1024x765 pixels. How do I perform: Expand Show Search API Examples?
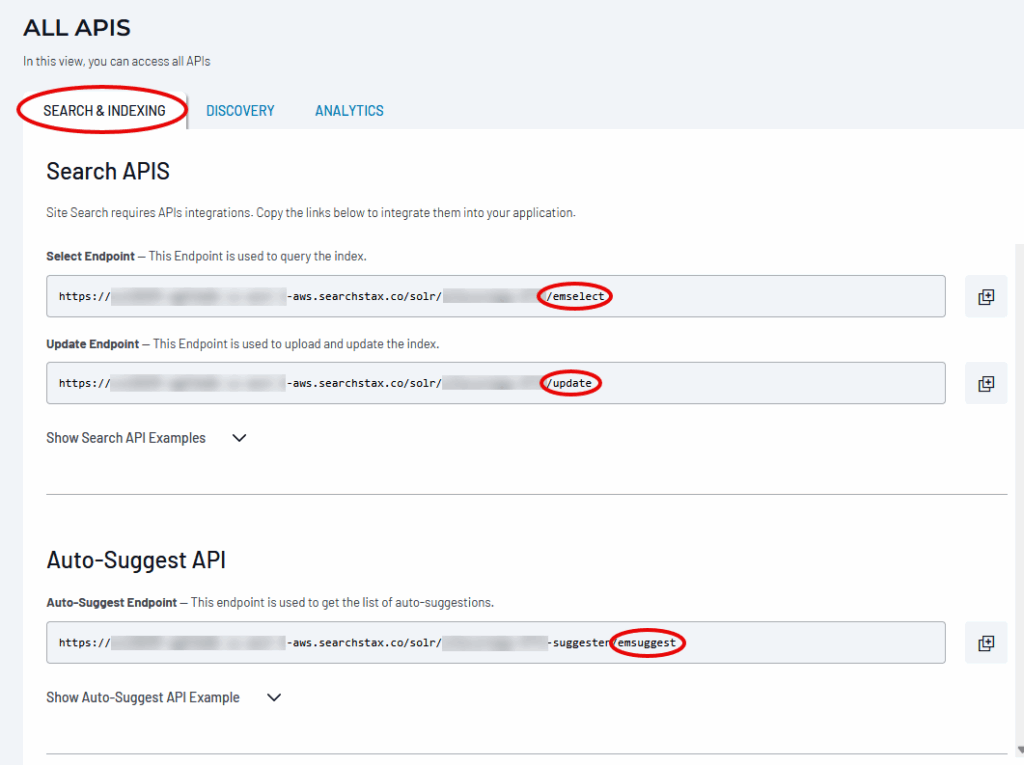126,438
